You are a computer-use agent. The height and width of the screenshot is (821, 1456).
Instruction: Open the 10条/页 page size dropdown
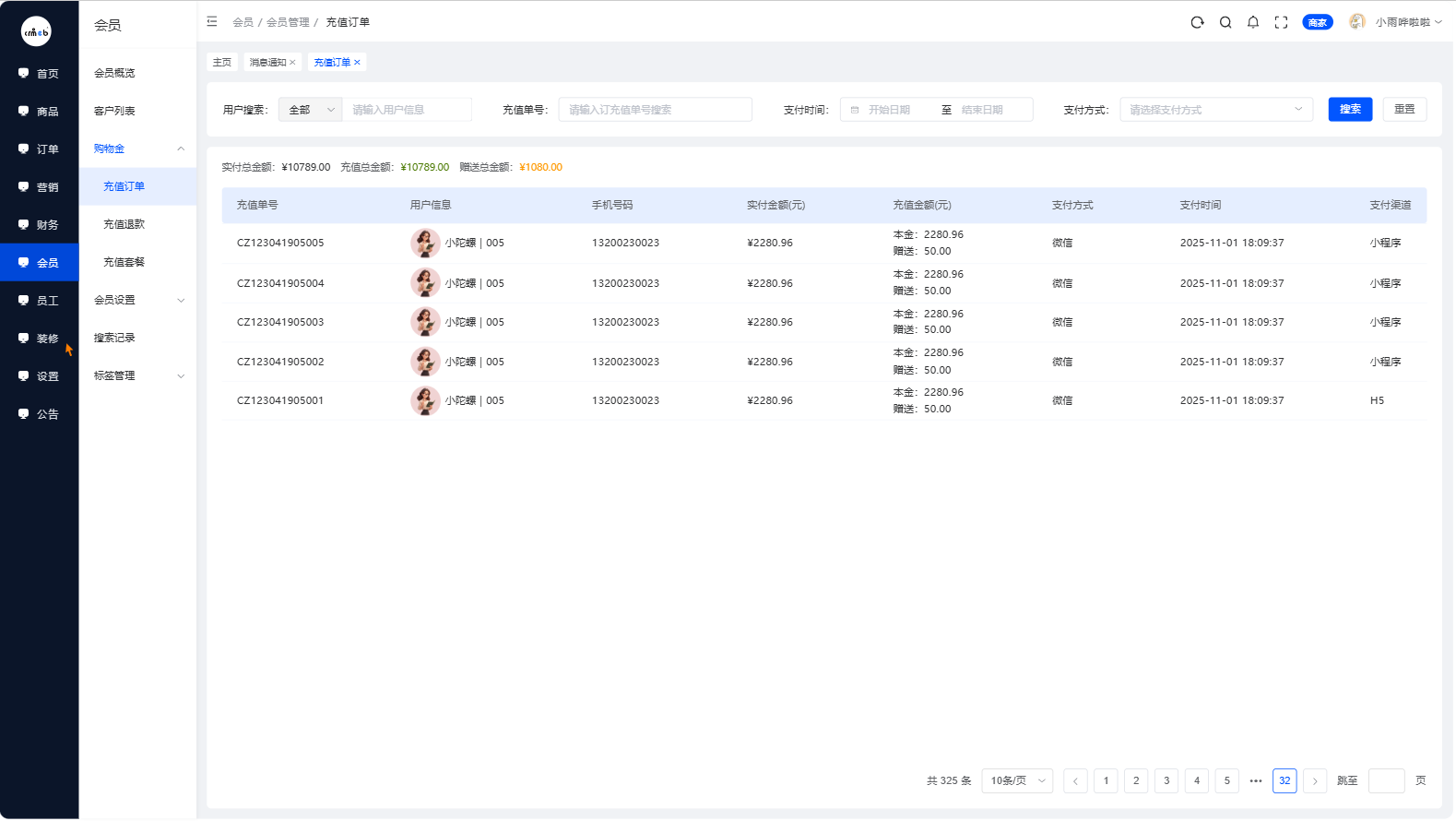tap(1017, 781)
